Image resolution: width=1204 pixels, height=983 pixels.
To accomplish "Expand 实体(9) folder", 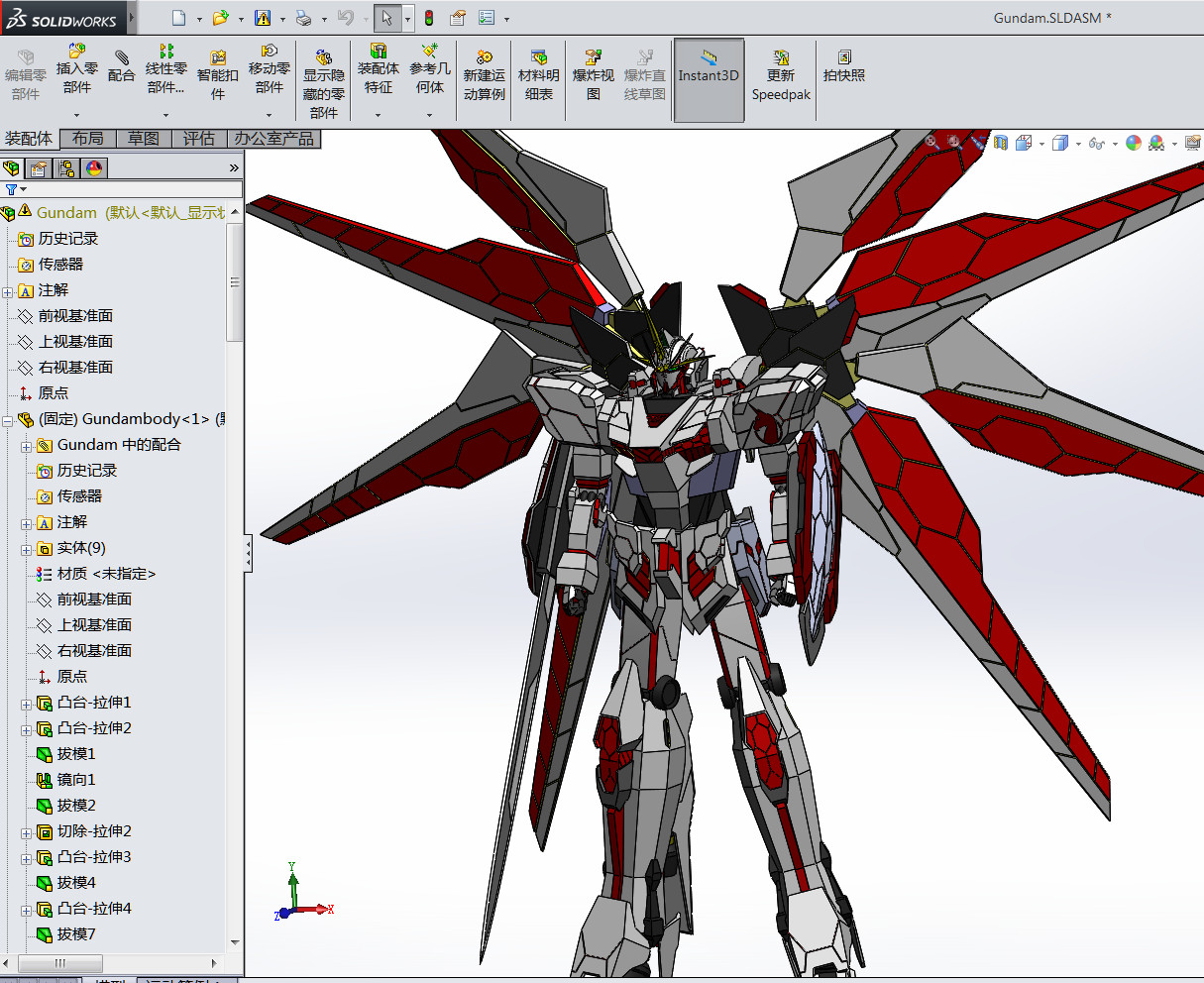I will [27, 549].
